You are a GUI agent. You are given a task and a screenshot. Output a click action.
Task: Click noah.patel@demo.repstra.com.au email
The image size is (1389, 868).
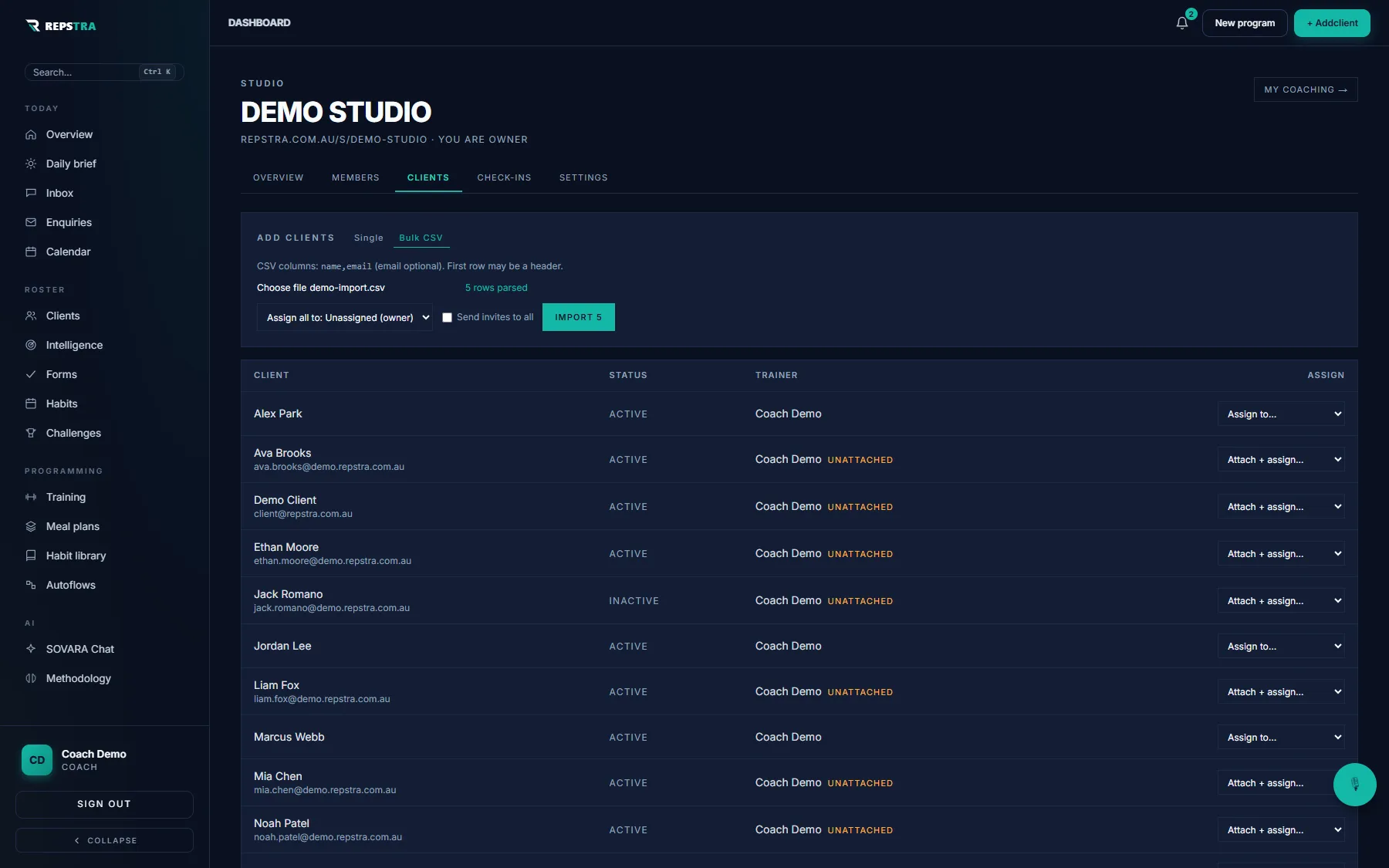click(x=328, y=837)
